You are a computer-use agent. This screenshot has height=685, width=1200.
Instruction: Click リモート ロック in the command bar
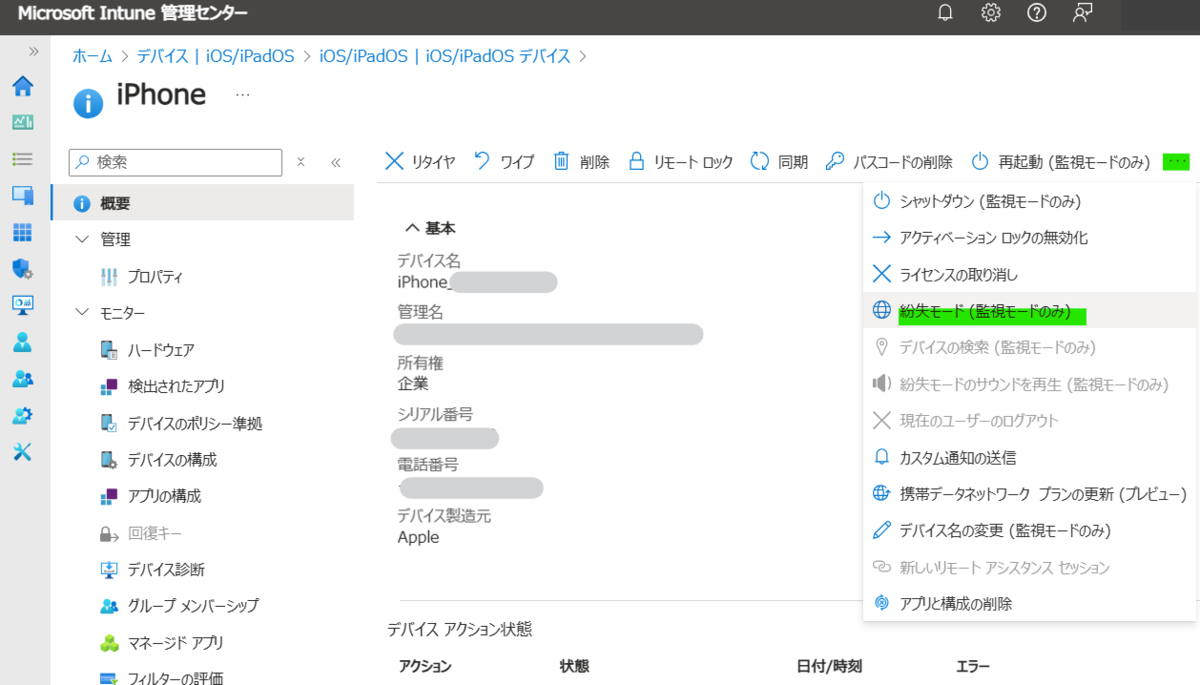(680, 162)
